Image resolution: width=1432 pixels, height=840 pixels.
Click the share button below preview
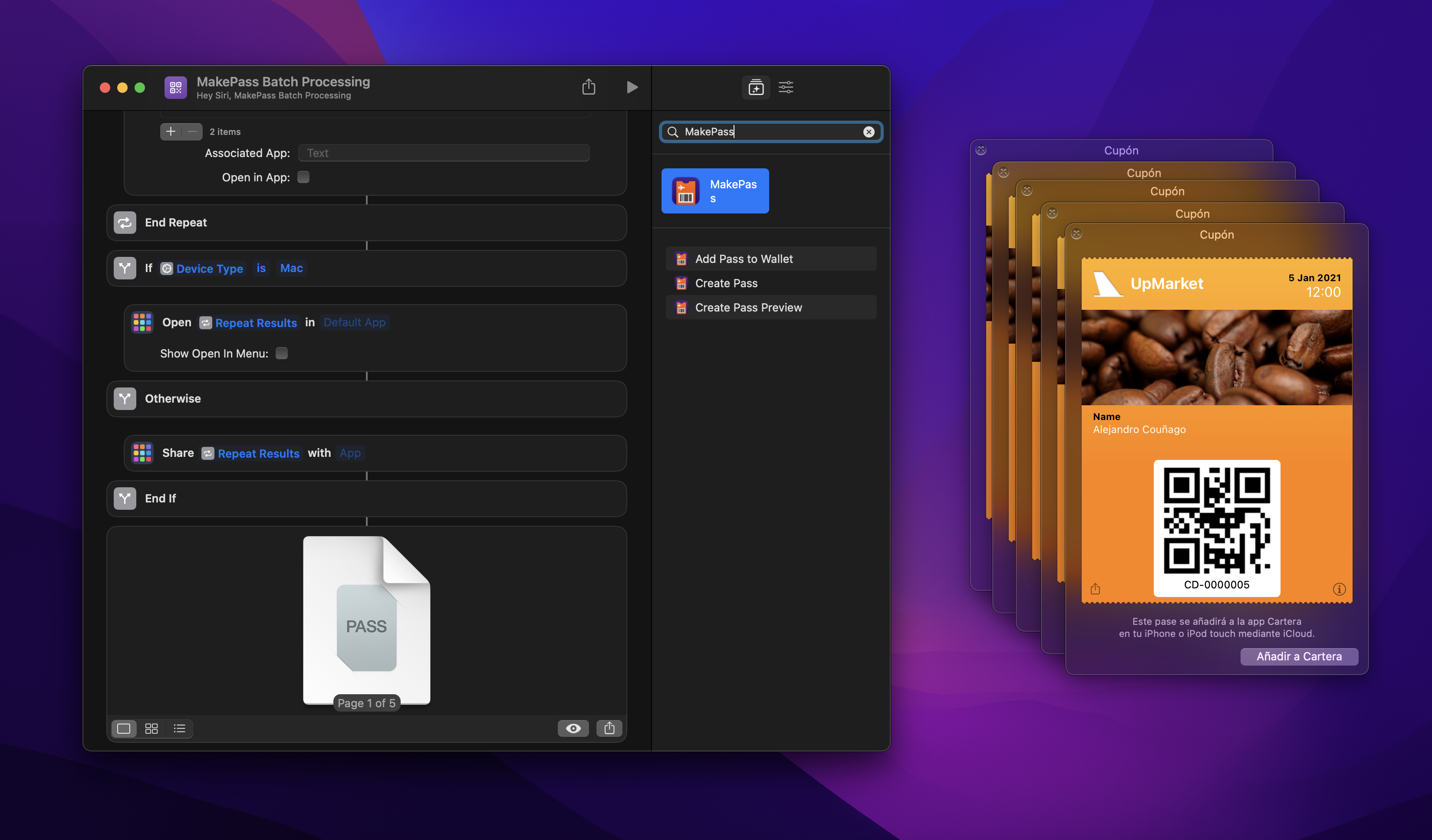tap(609, 728)
